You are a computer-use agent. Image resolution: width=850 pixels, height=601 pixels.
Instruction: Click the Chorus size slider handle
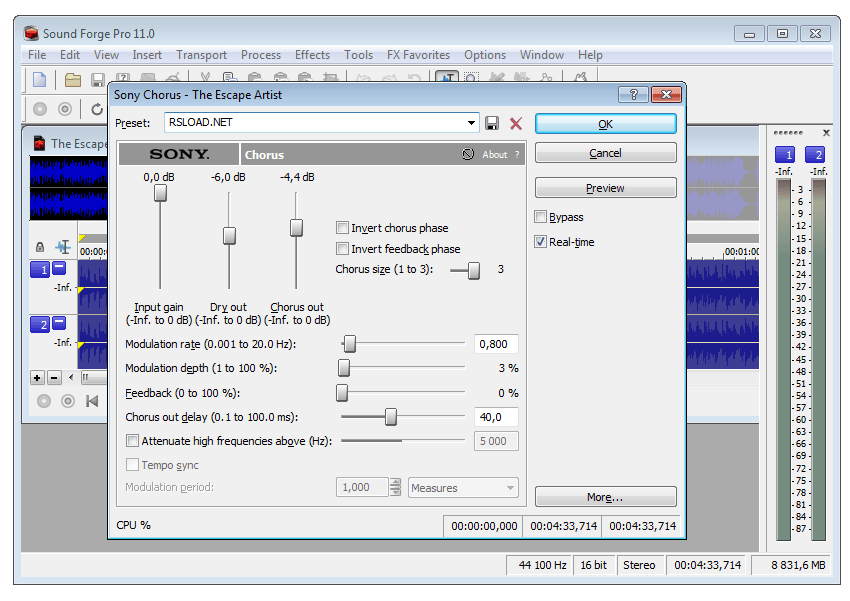tap(474, 270)
